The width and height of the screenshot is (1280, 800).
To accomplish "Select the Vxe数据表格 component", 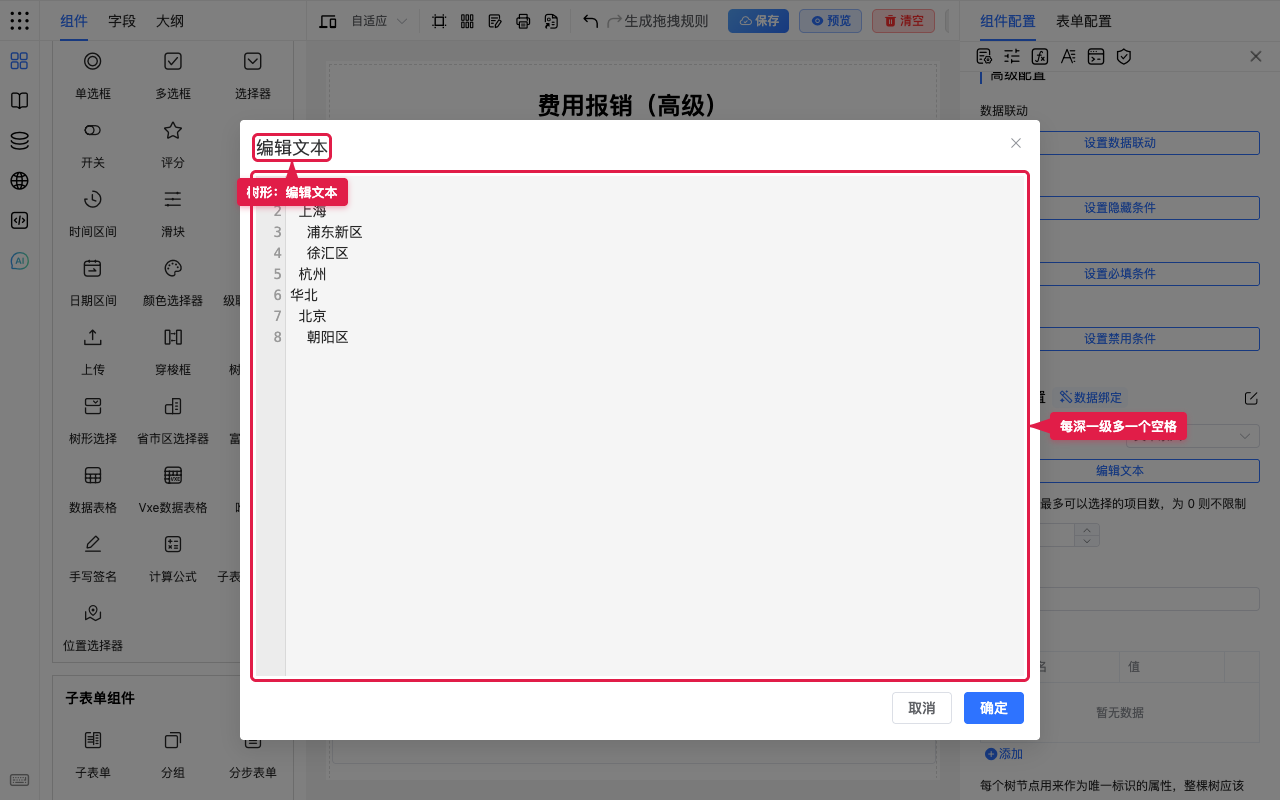I will point(173,489).
